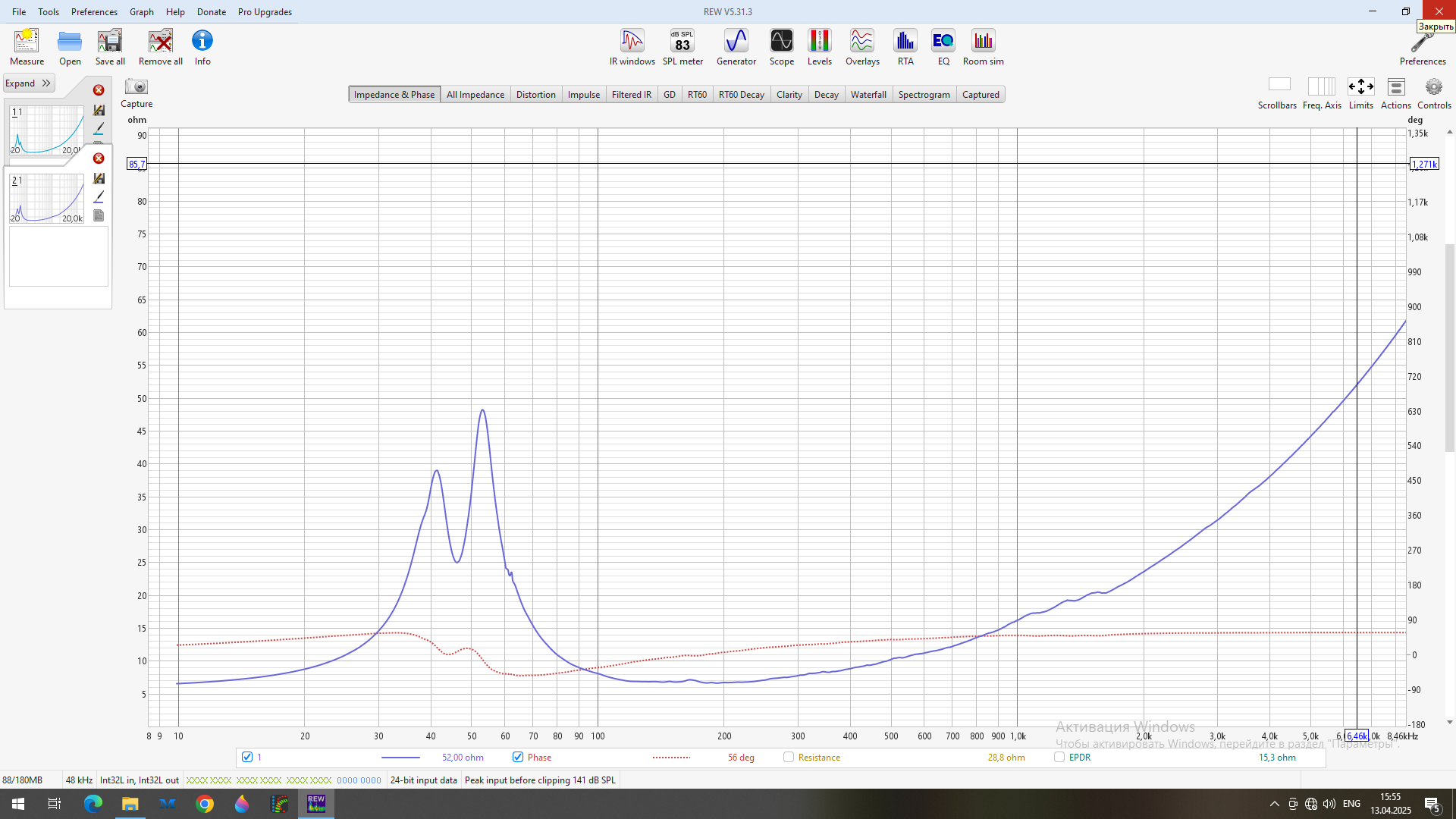Select measurement 2 thumbnail
The height and width of the screenshot is (819, 1456).
(46, 199)
